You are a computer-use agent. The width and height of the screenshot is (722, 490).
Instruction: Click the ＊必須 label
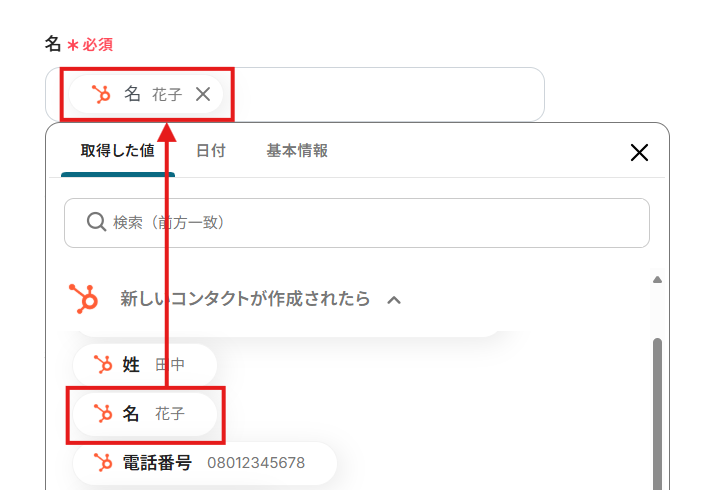pos(90,45)
